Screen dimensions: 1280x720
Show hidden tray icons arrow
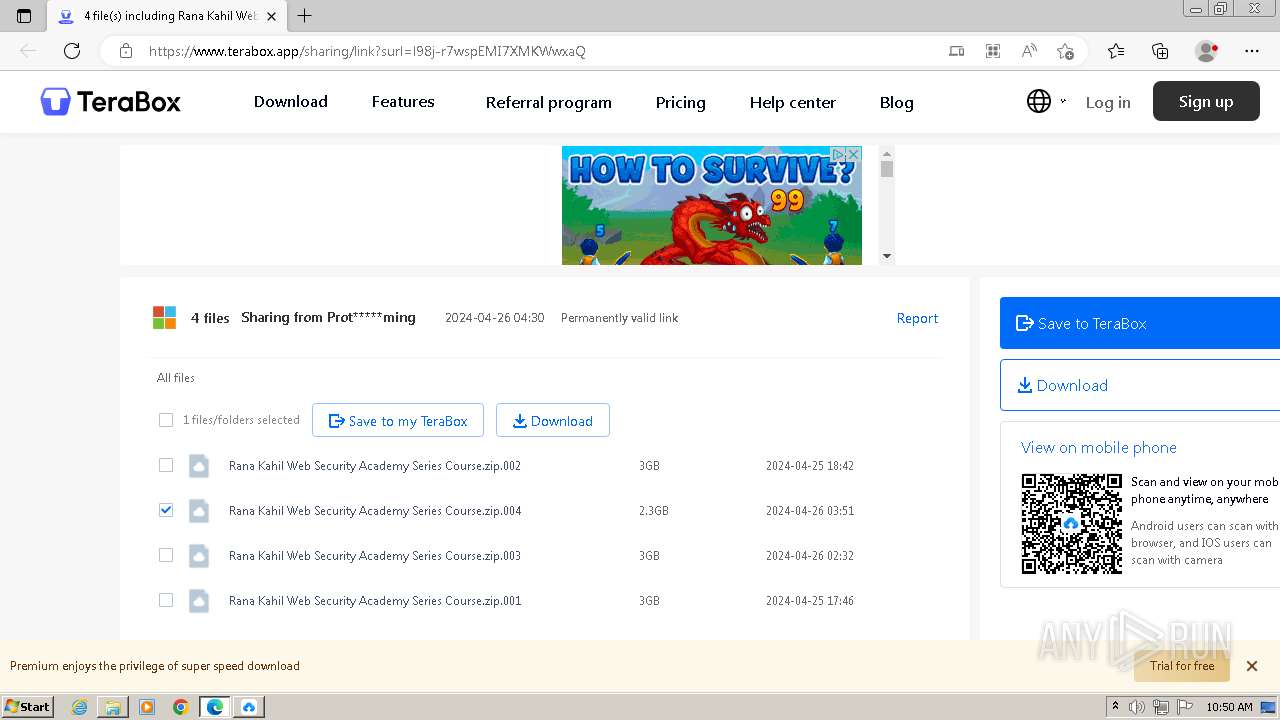coord(1115,707)
